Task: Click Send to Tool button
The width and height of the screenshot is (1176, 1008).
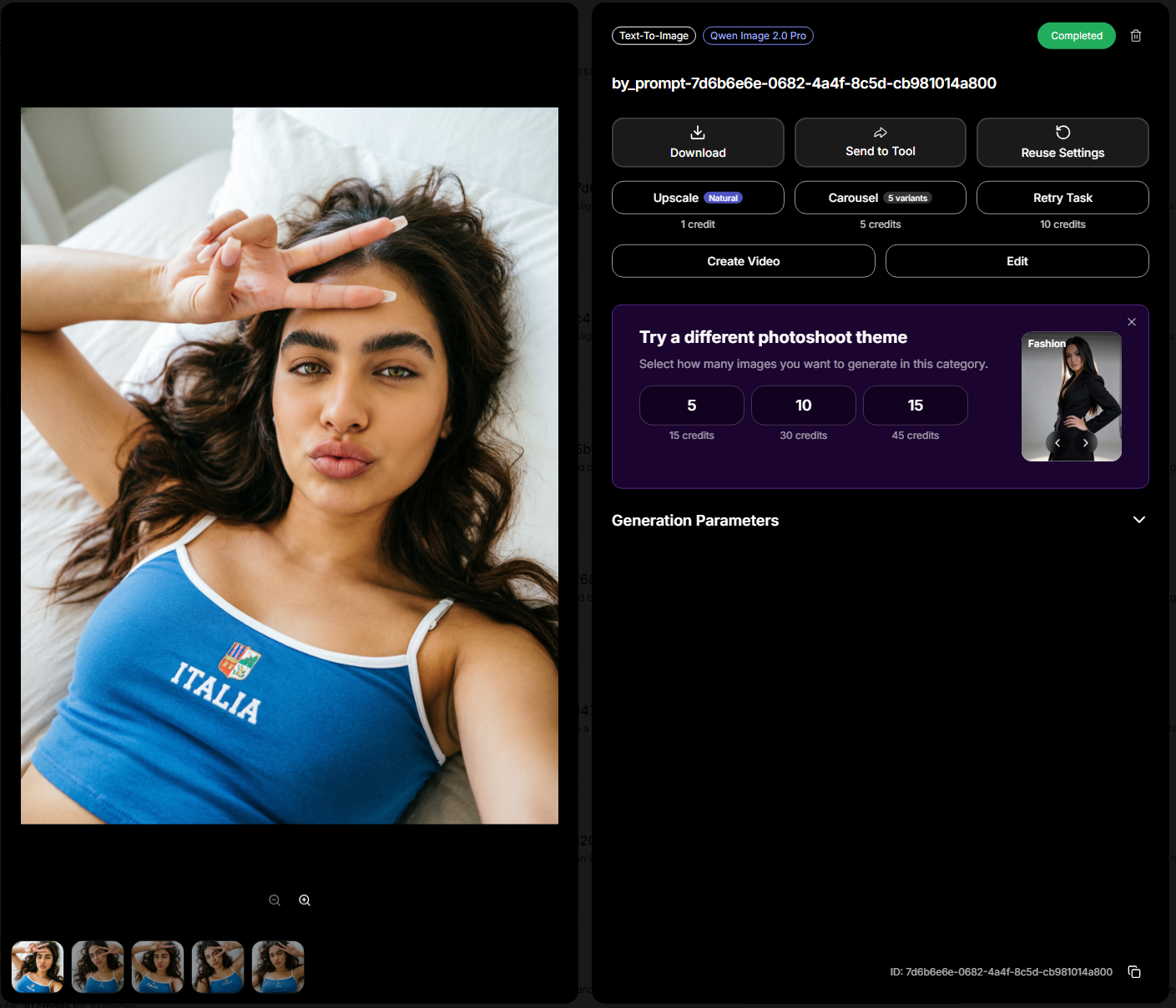Action: pos(881,143)
